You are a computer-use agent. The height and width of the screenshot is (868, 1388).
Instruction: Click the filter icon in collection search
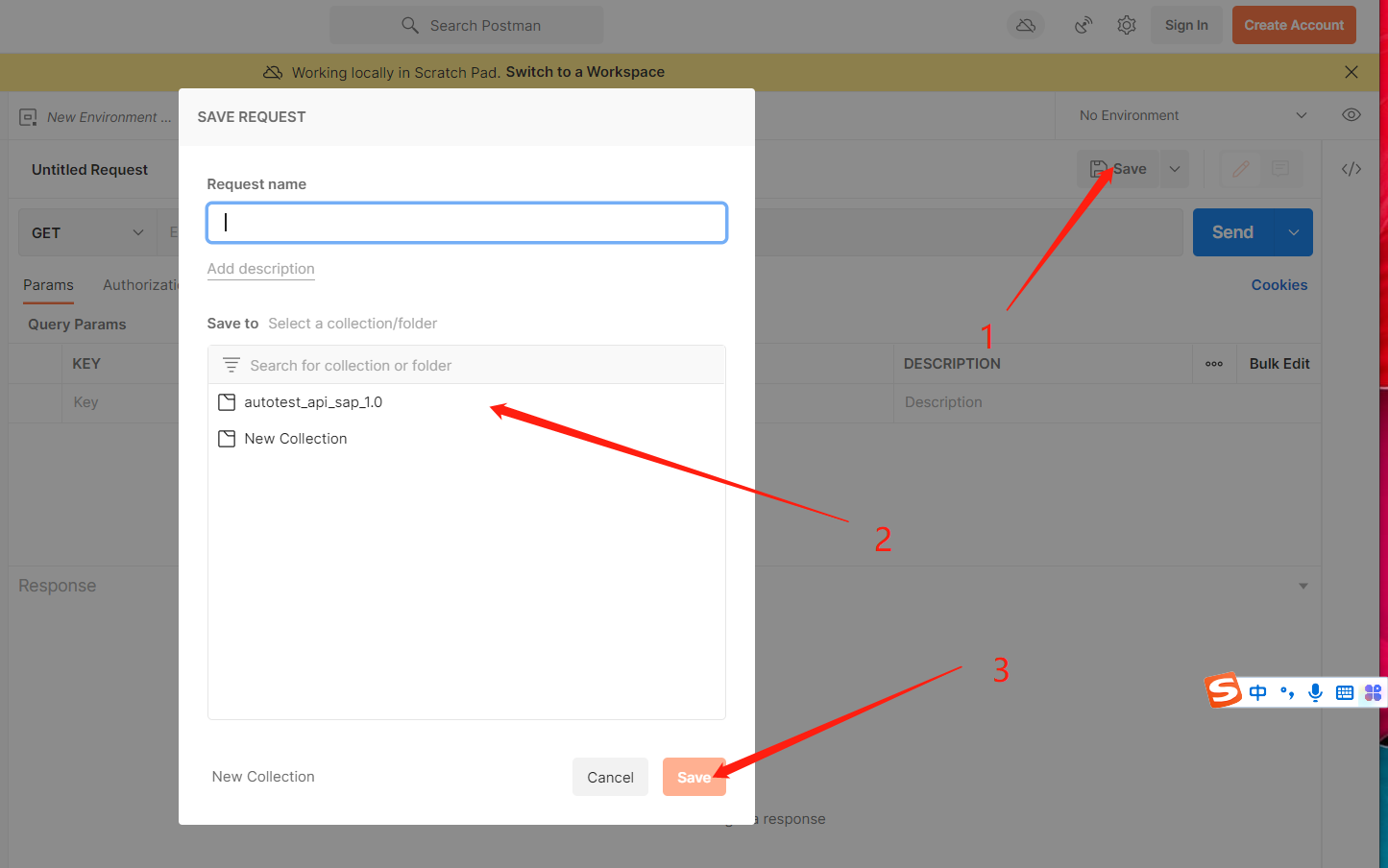[x=231, y=366]
